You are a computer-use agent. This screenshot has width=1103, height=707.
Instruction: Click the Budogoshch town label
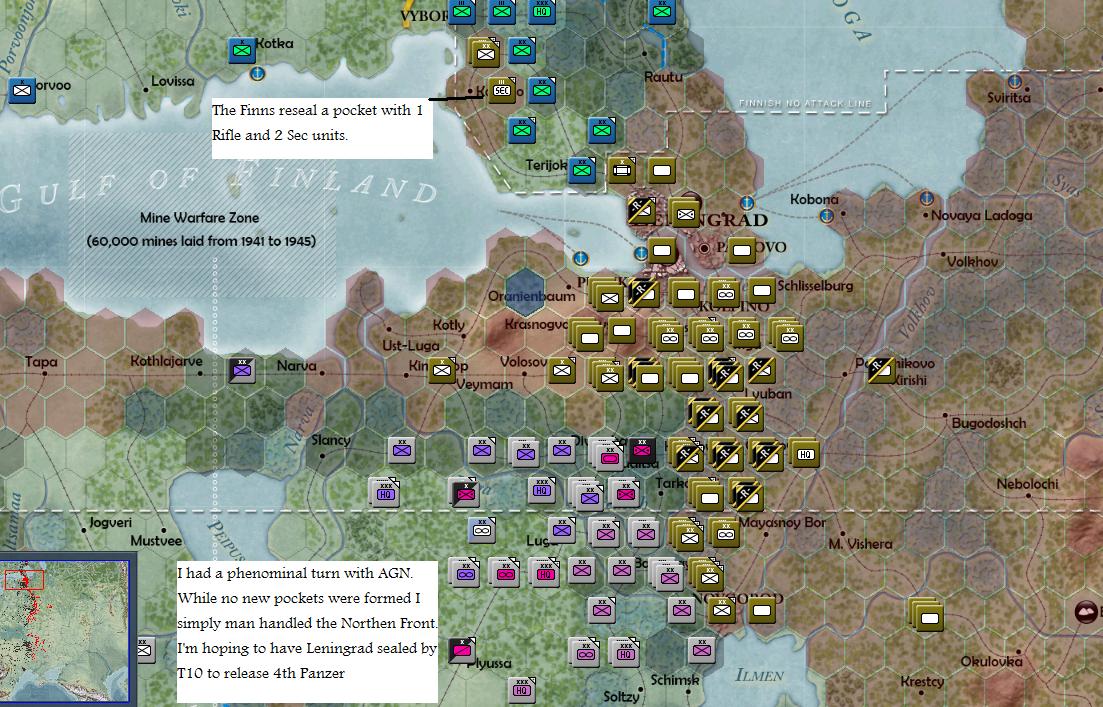(x=988, y=423)
